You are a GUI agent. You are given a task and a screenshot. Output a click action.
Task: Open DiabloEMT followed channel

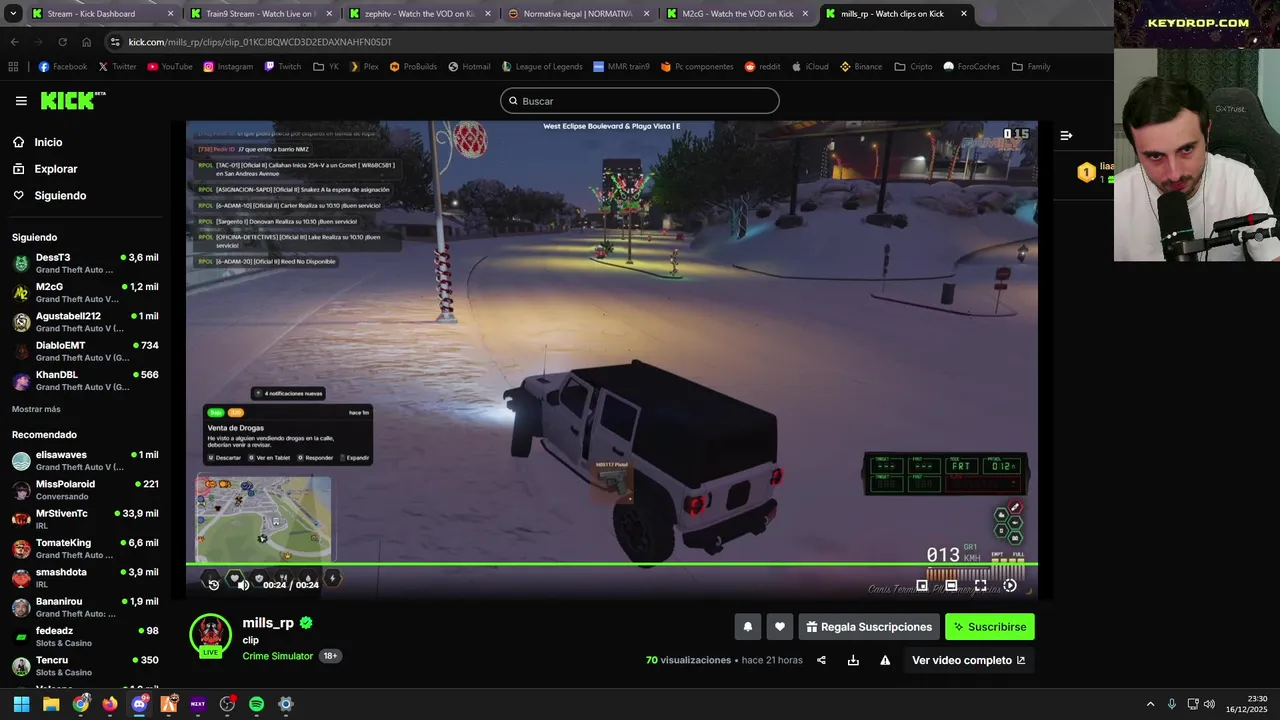(x=85, y=351)
